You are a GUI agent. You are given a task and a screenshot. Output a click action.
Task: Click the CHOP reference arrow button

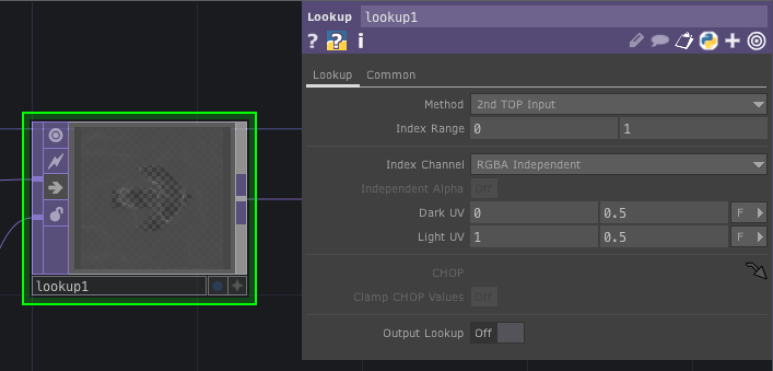click(x=756, y=270)
